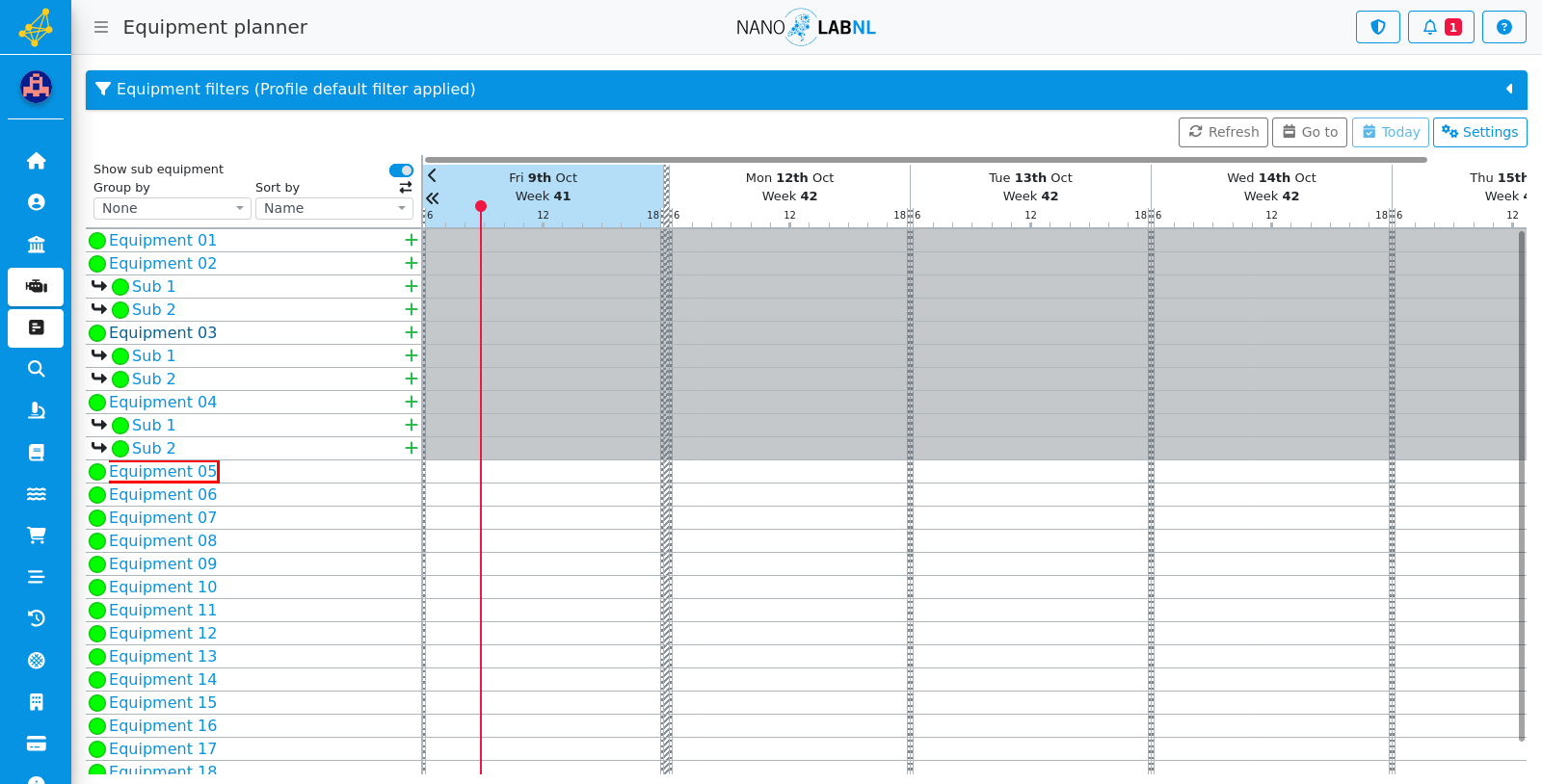1542x784 pixels.
Task: Expand the plus for Equipment 01
Action: (x=411, y=240)
